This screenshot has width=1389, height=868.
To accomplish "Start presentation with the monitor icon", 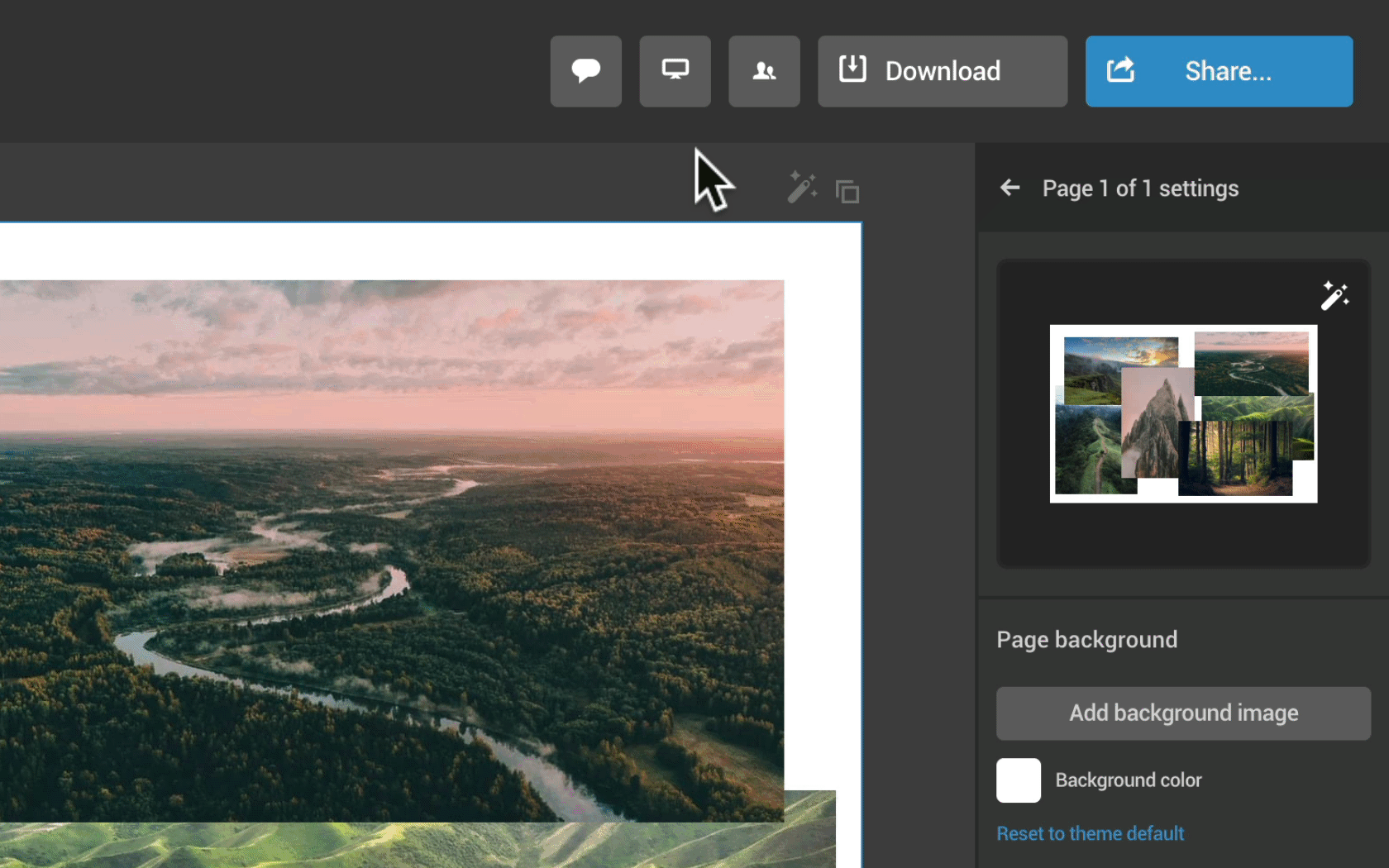I will click(675, 71).
